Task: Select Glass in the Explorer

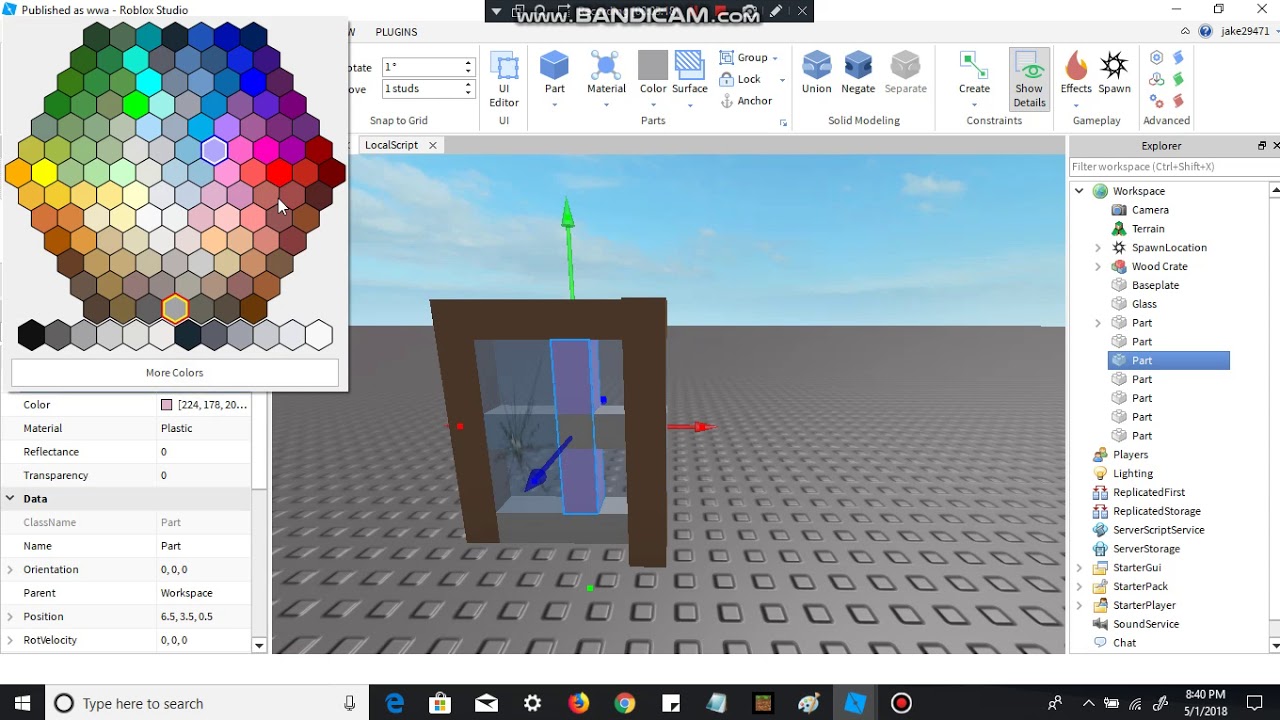Action: pos(1144,304)
